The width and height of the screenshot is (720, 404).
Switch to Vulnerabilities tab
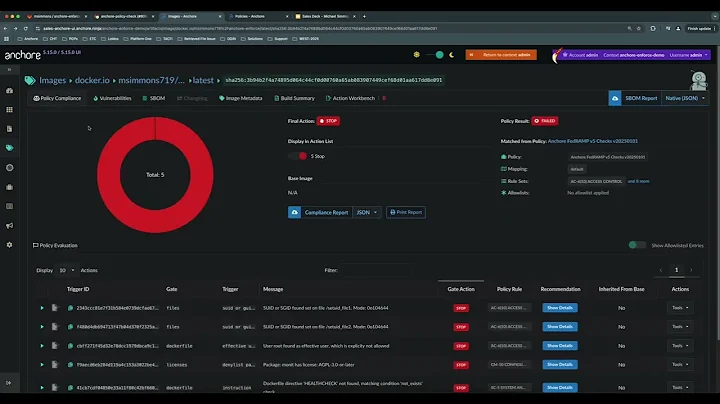pyautogui.click(x=112, y=98)
